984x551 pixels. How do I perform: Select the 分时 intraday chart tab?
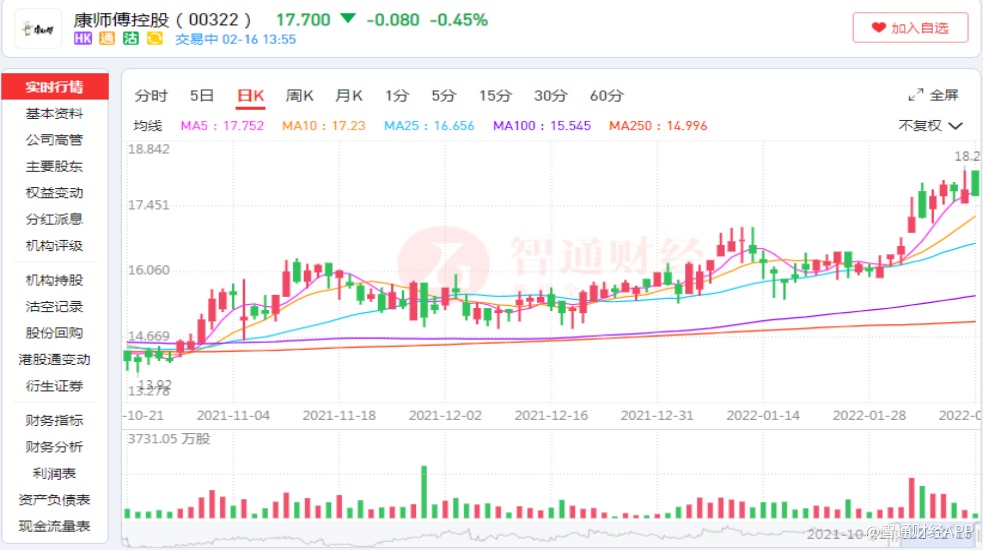pyautogui.click(x=151, y=96)
